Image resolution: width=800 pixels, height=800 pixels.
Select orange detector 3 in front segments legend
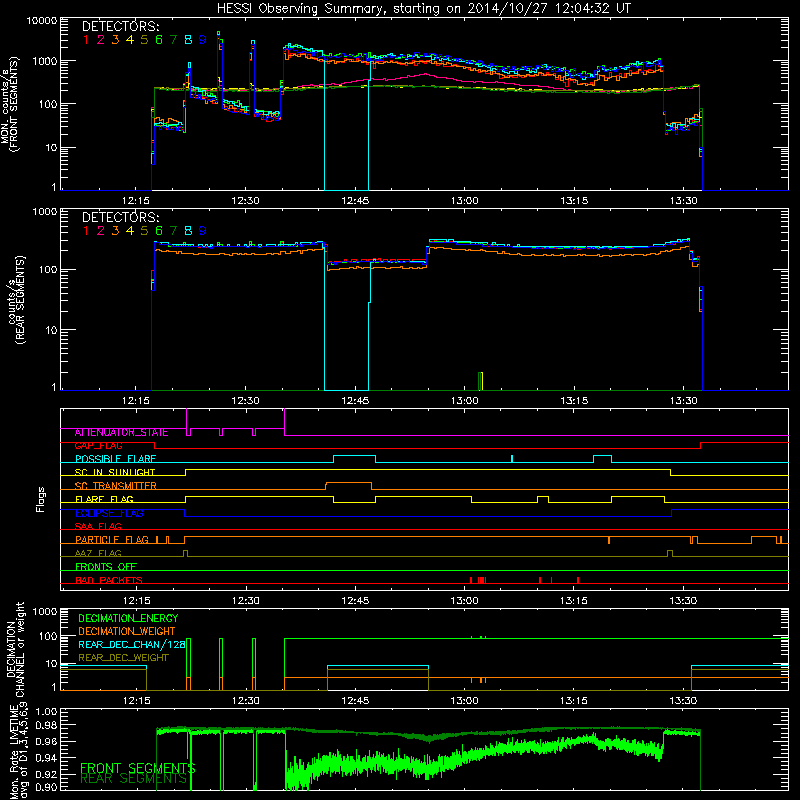click(115, 40)
